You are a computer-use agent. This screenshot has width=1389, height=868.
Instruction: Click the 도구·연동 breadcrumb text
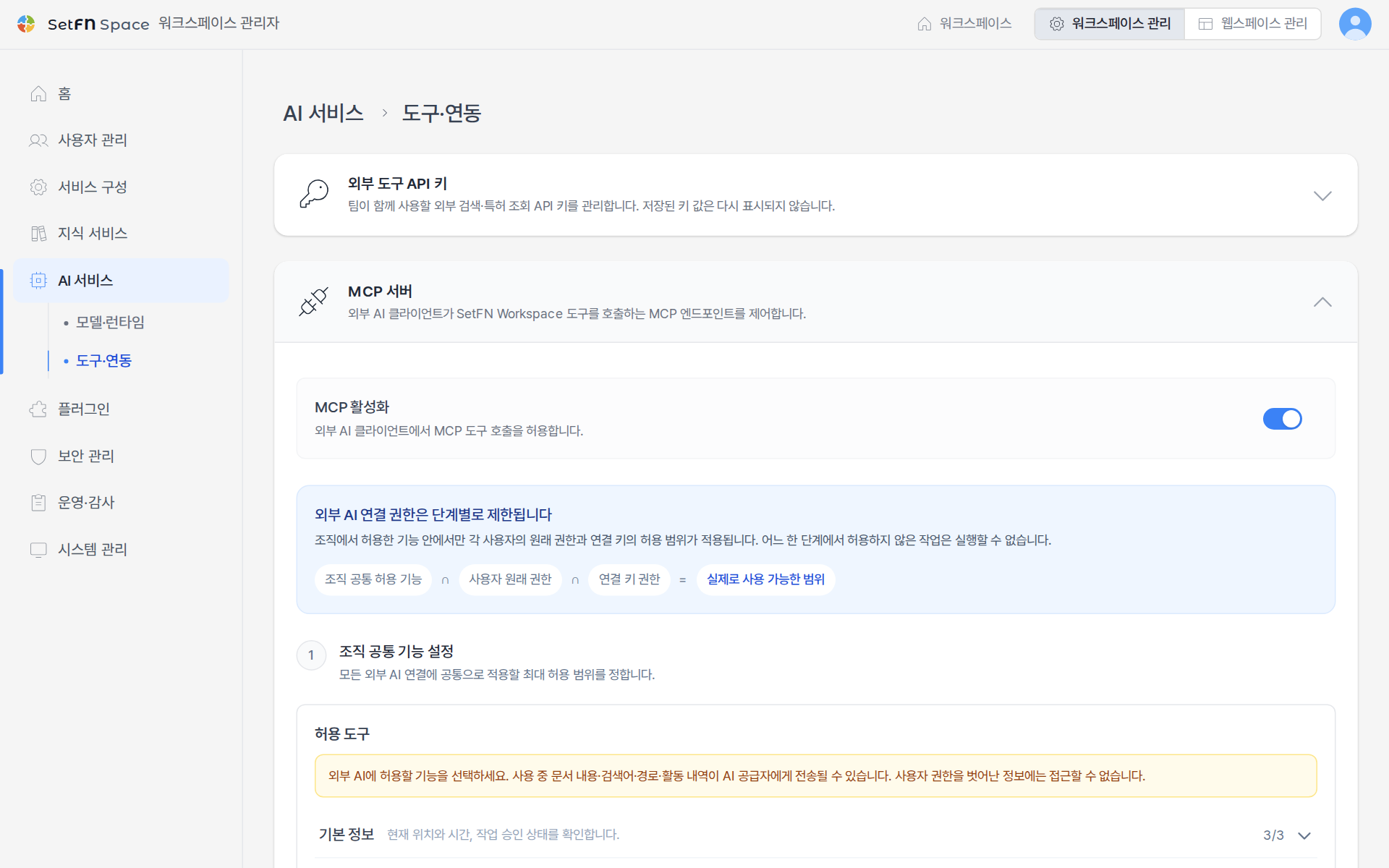click(x=441, y=114)
